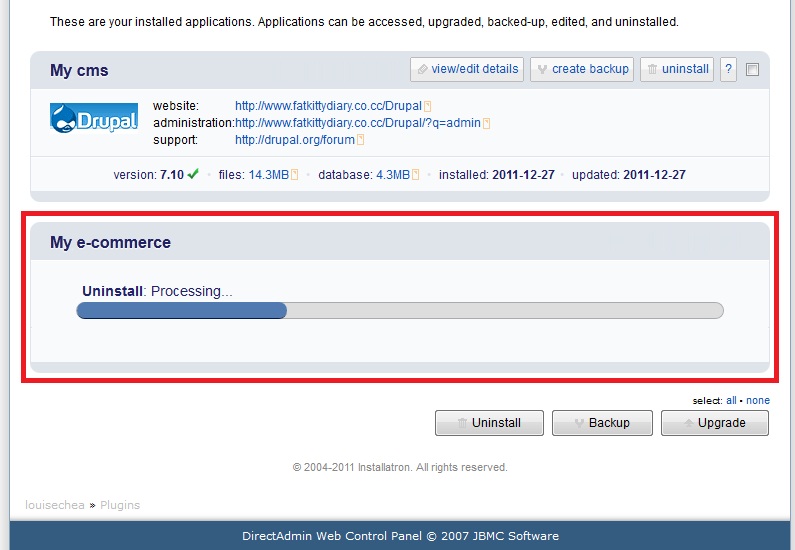The height and width of the screenshot is (550, 795).
Task: Click the external icon after website URL
Action: click(427, 106)
